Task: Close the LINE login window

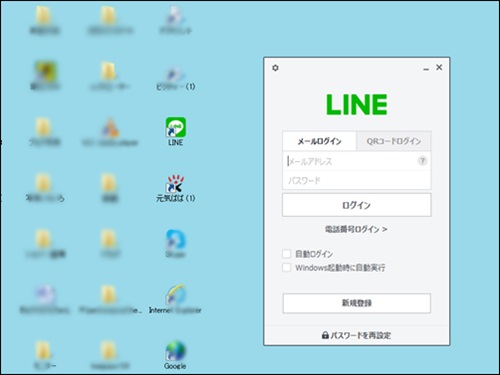Action: coord(439,67)
